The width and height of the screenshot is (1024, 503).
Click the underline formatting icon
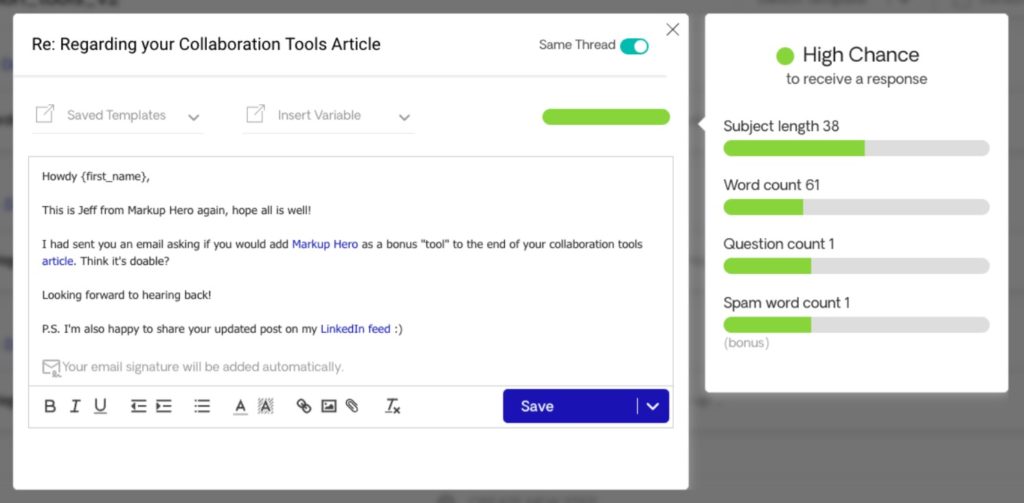point(100,406)
